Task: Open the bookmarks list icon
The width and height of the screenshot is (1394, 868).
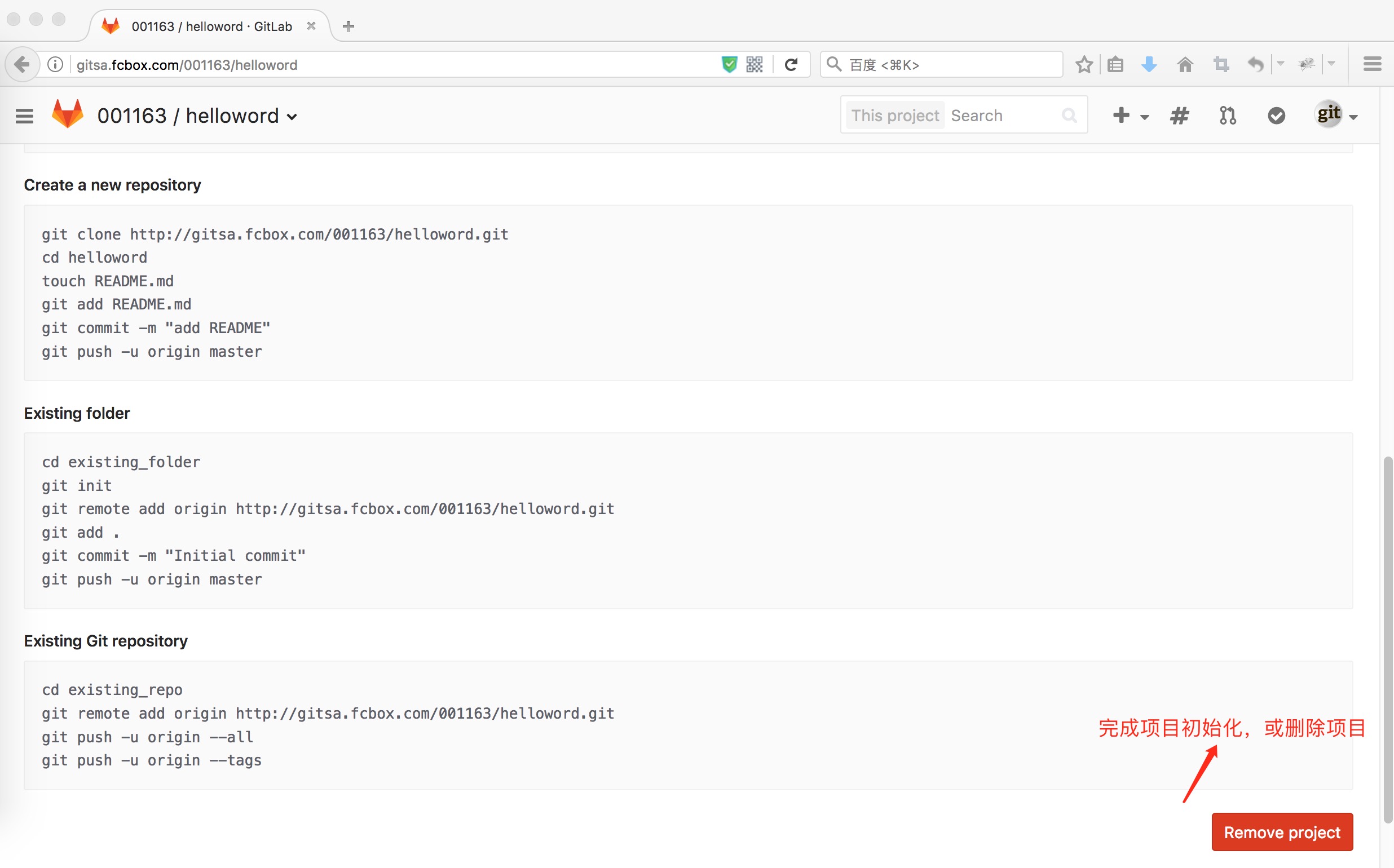Action: (1115, 64)
